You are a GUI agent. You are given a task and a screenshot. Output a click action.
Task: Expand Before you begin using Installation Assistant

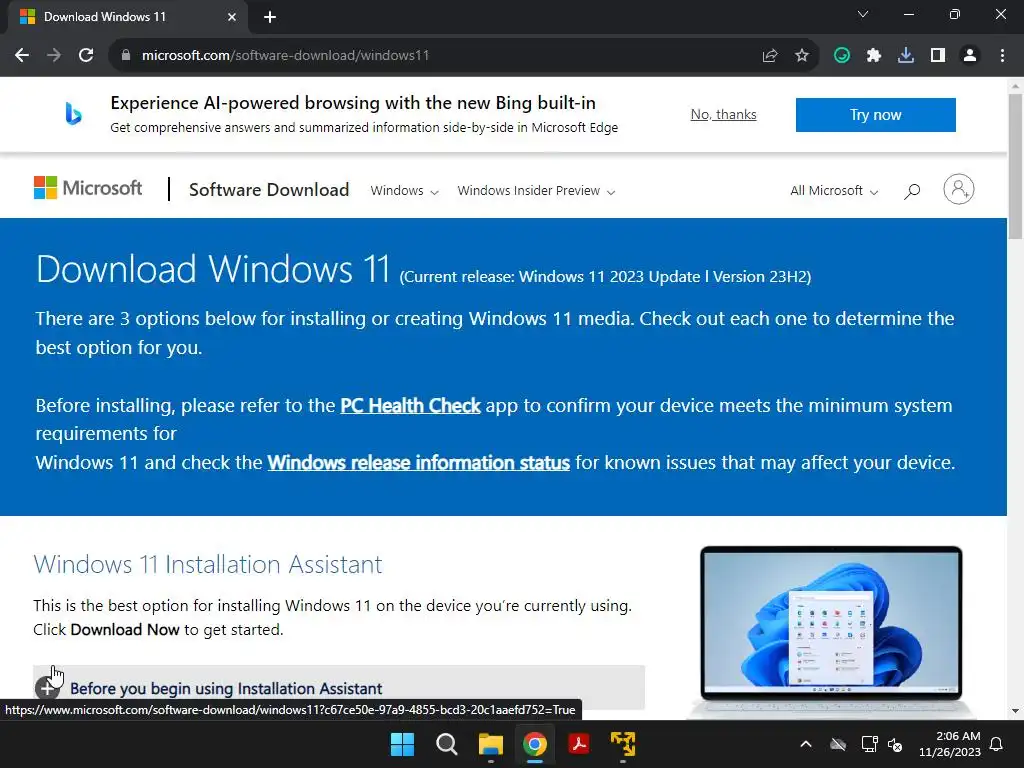pyautogui.click(x=339, y=688)
